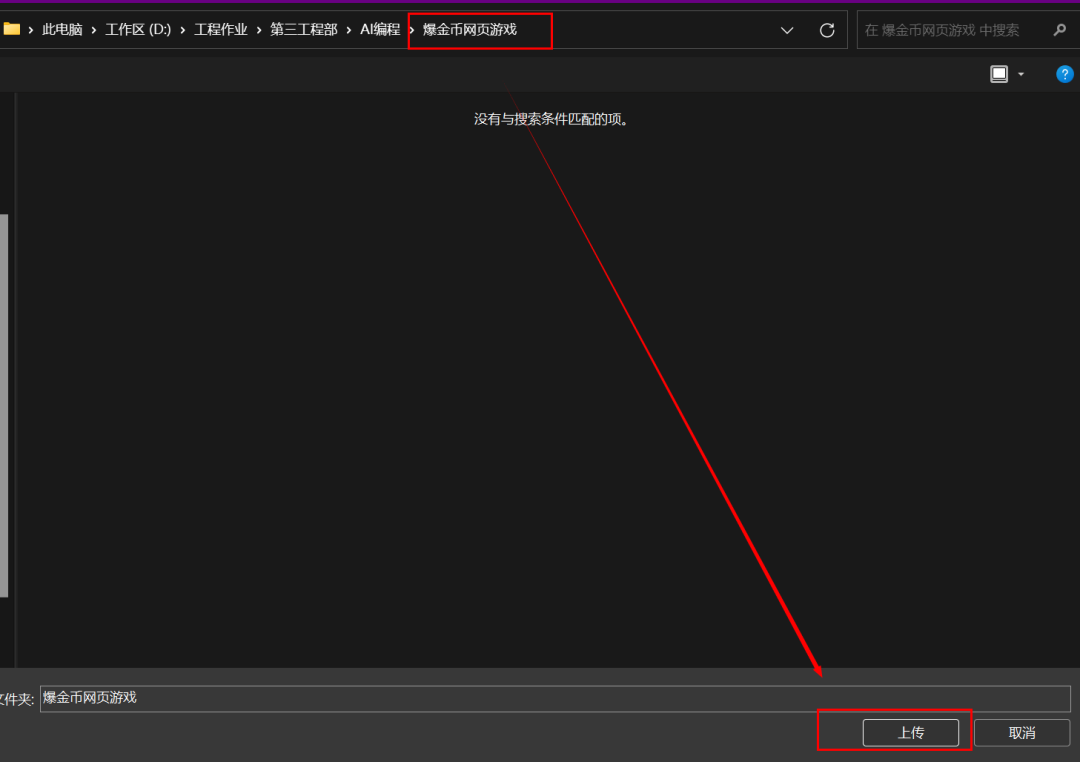
Task: Expand chevron after 工程作业 breadcrumb
Action: [x=259, y=30]
